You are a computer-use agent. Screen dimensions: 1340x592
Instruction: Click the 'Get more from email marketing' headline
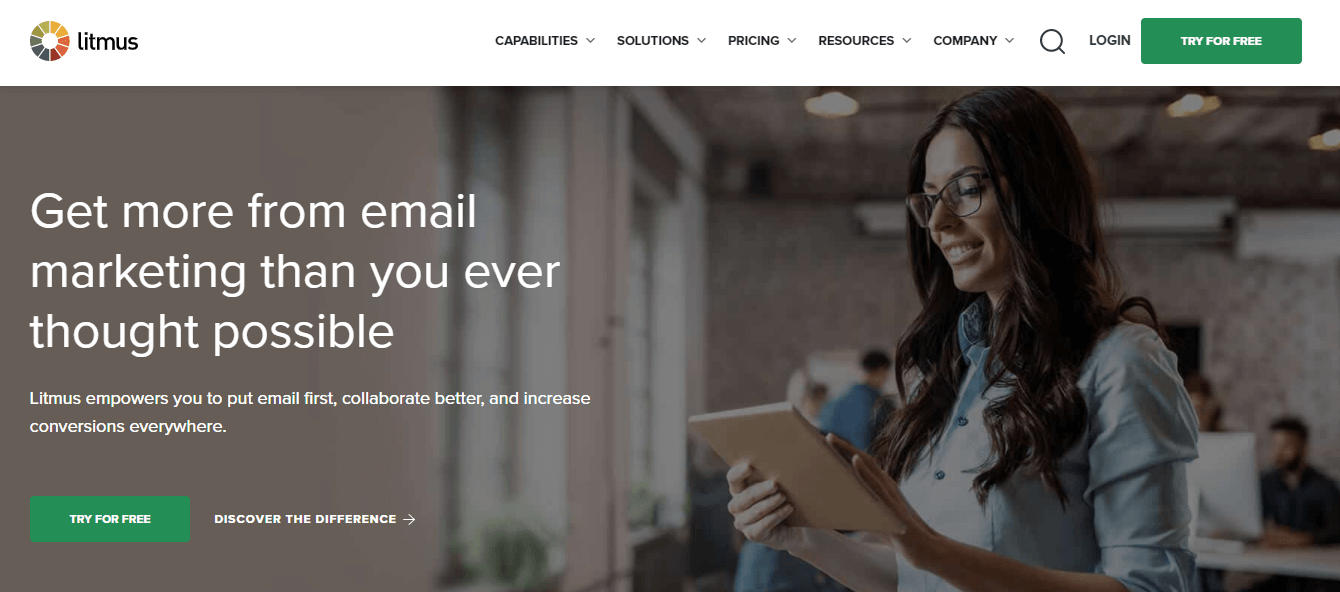click(x=295, y=271)
